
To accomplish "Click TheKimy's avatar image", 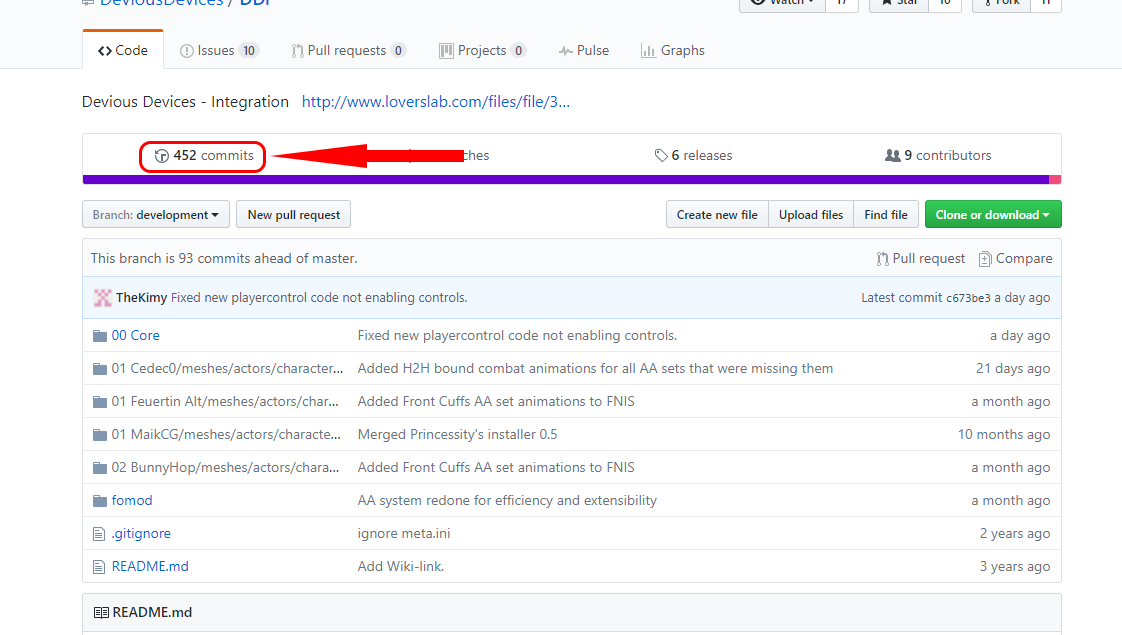I will pyautogui.click(x=102, y=297).
